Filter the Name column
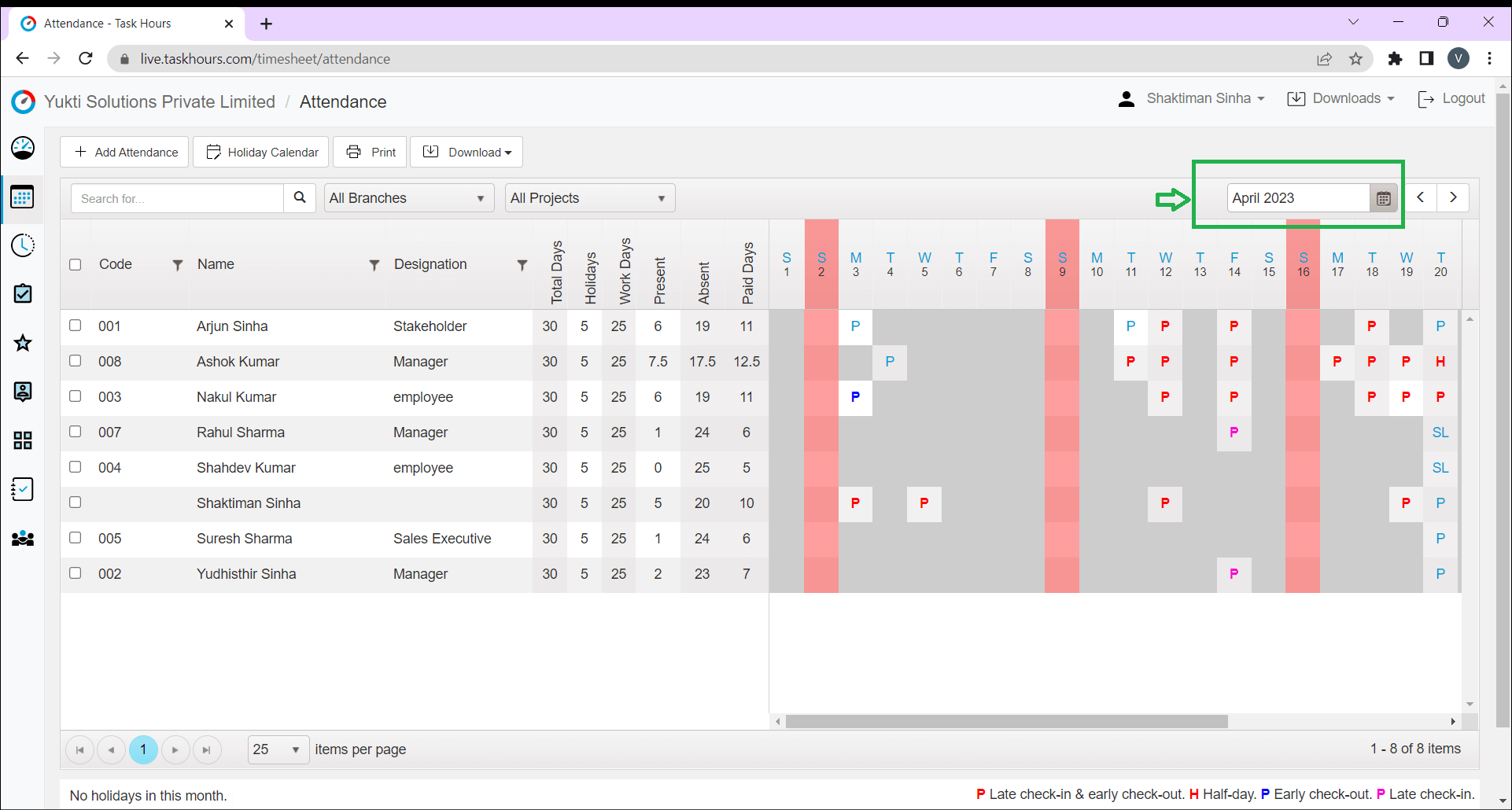1512x810 pixels. pos(374,265)
